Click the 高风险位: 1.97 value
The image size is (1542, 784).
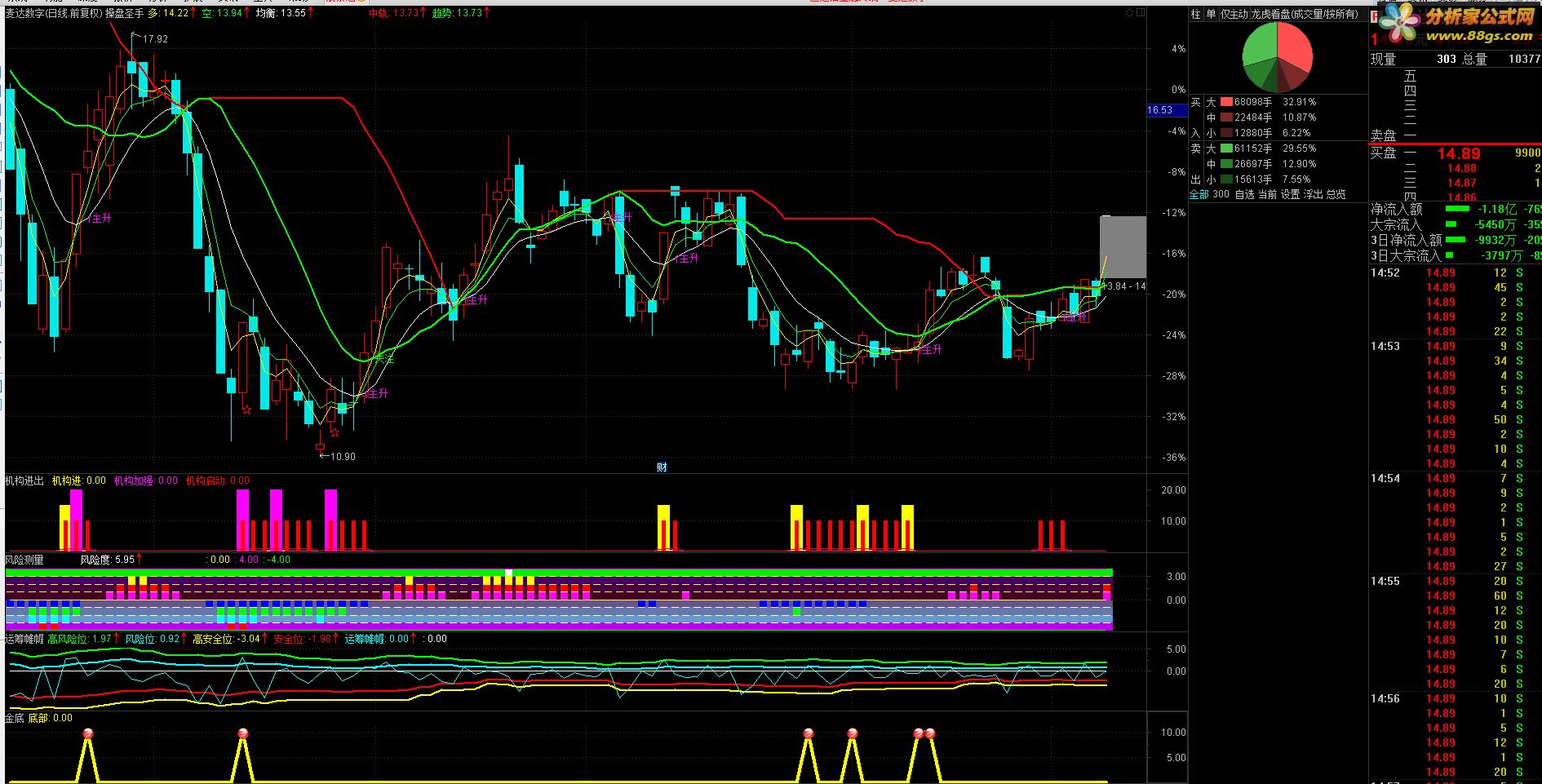click(79, 639)
